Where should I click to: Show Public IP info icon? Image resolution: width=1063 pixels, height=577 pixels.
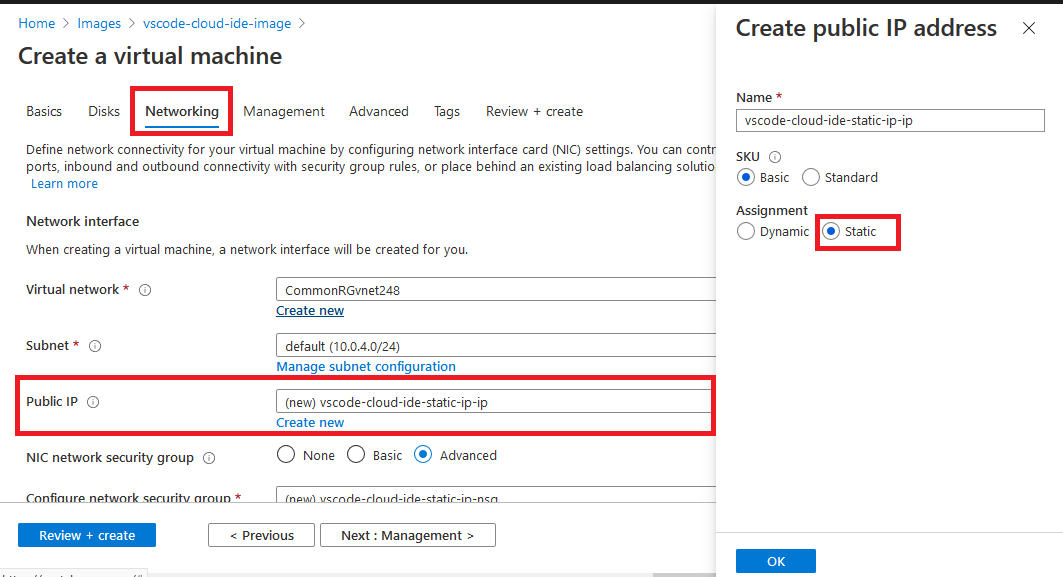pyautogui.click(x=94, y=402)
